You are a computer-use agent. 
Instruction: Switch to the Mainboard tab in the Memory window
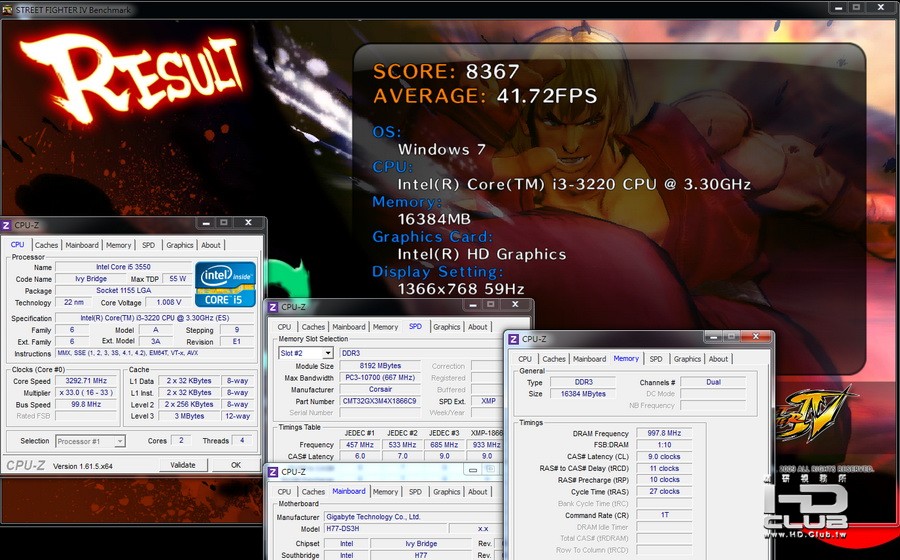589,359
